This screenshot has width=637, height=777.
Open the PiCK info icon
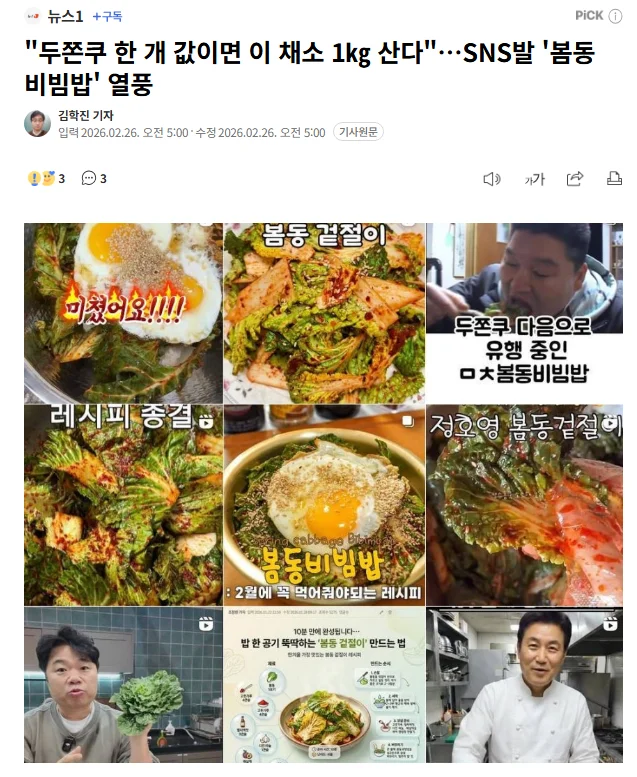tap(615, 16)
